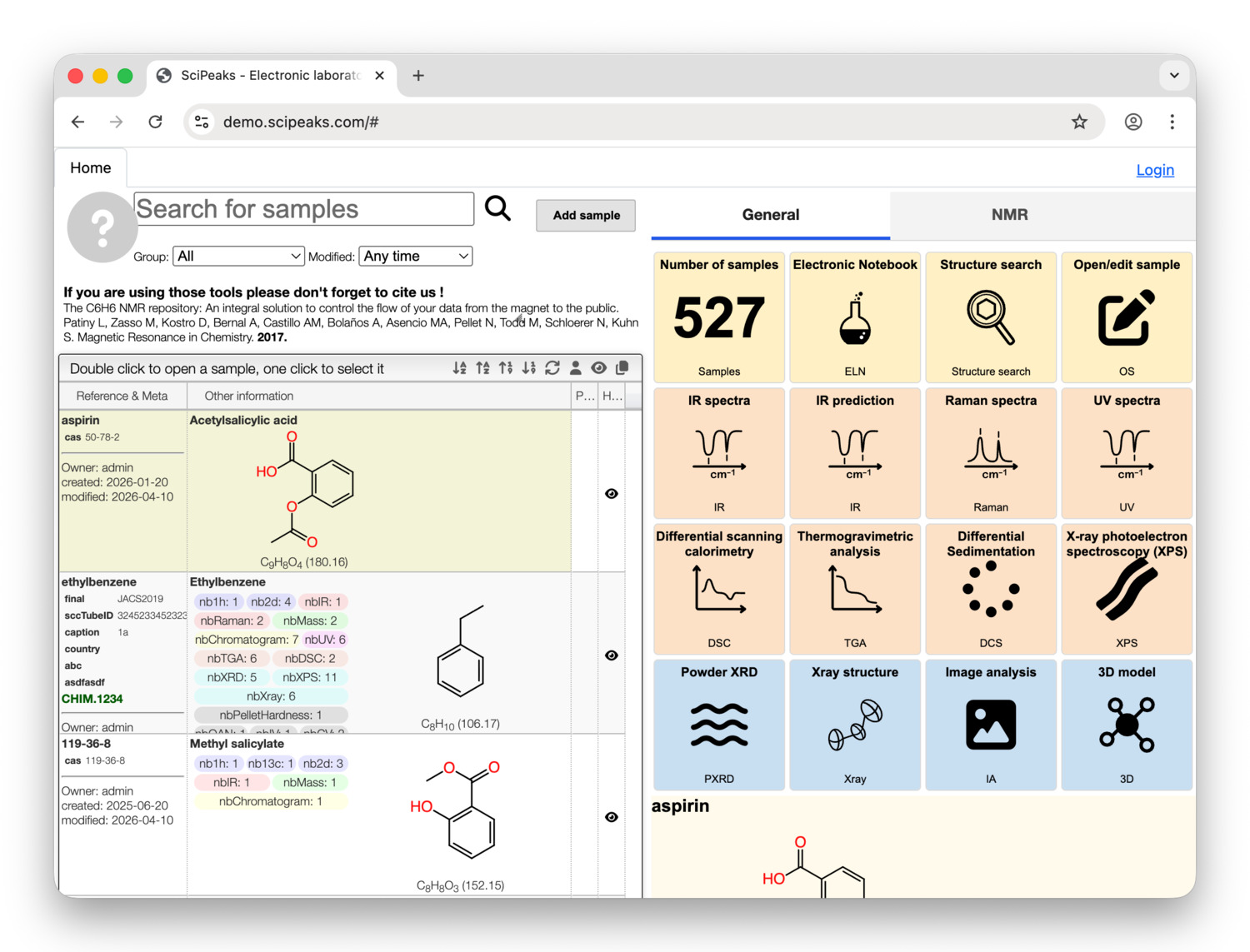Viewport: 1250px width, 952px height.
Task: Open the Raman spectra tool
Action: [991, 453]
